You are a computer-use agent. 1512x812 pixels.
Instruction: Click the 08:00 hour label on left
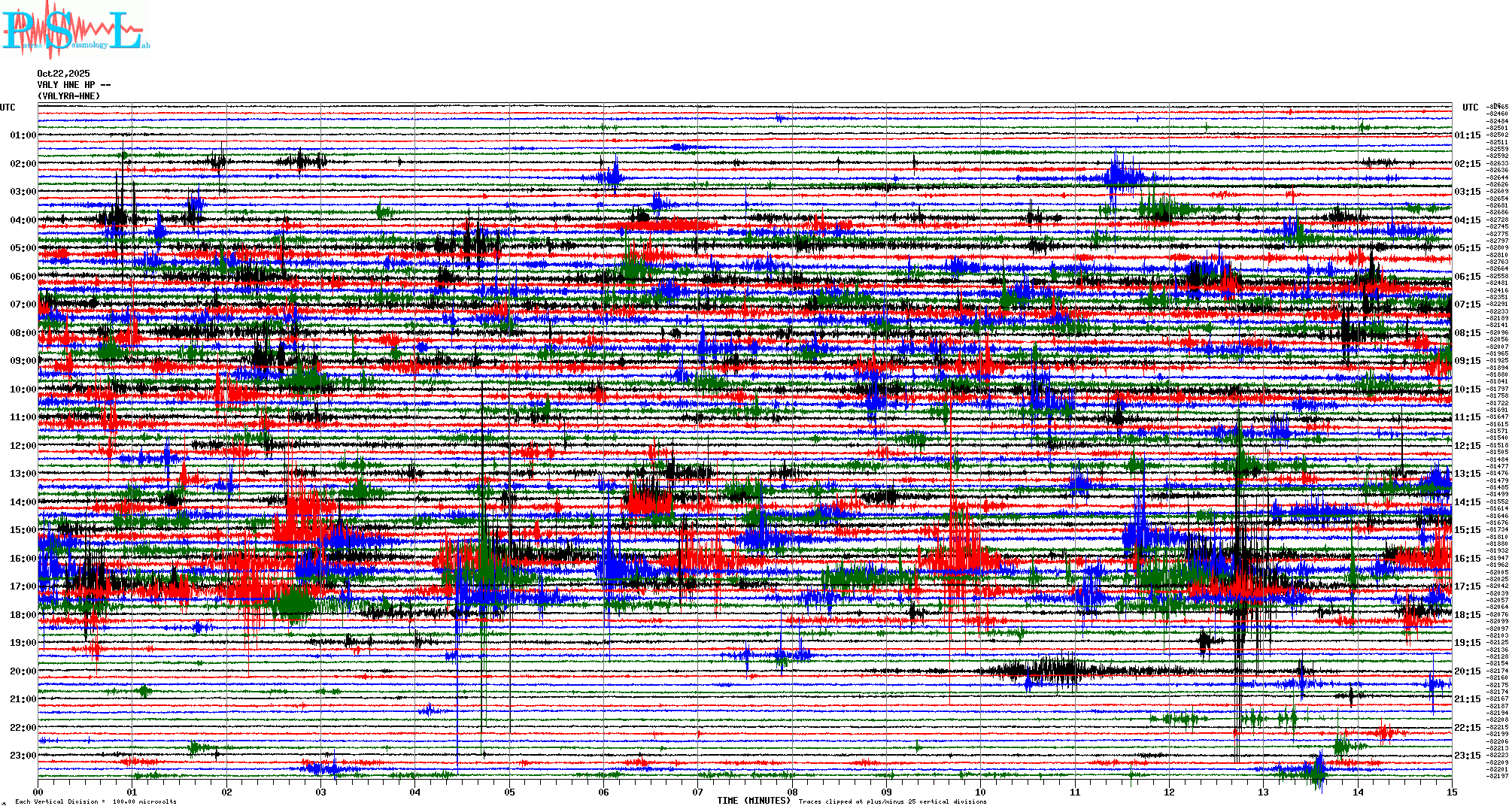[x=23, y=333]
